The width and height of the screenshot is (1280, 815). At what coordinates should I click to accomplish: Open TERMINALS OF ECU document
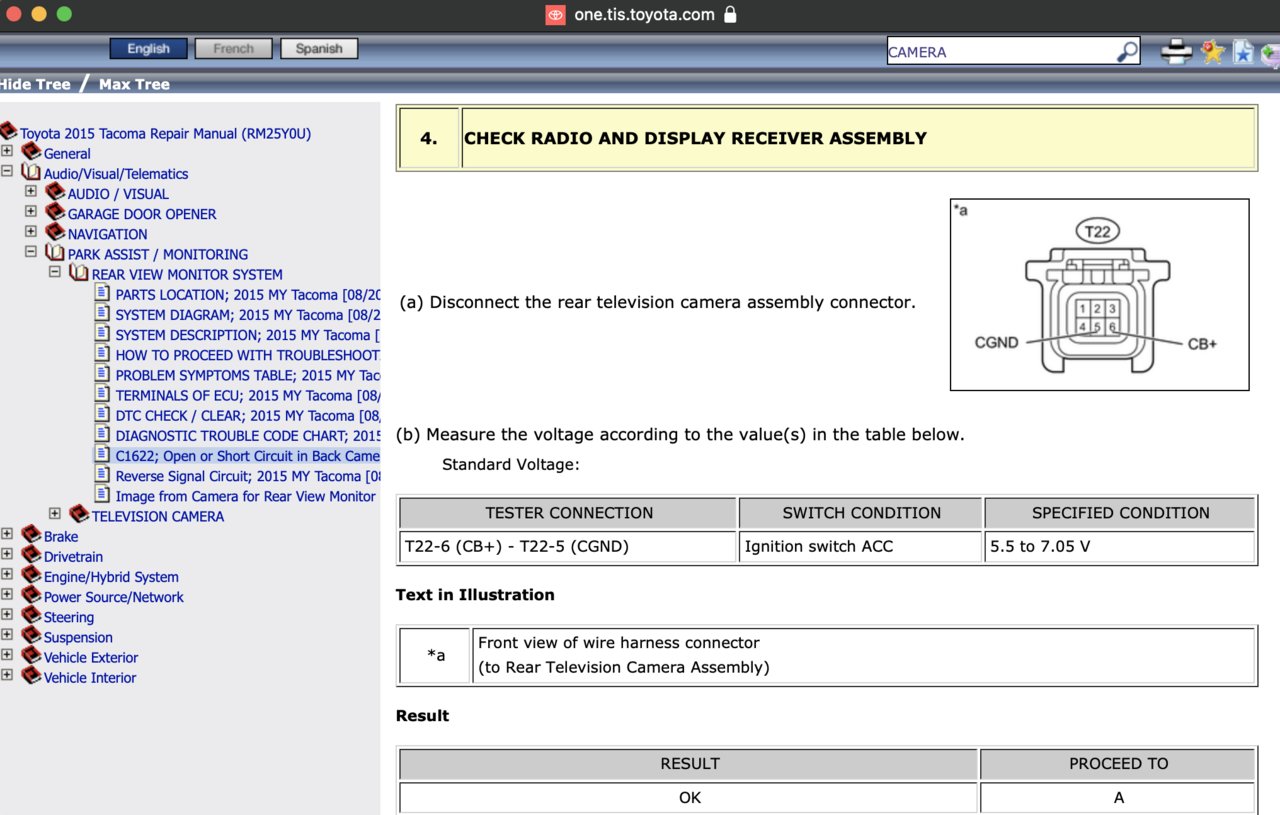247,395
